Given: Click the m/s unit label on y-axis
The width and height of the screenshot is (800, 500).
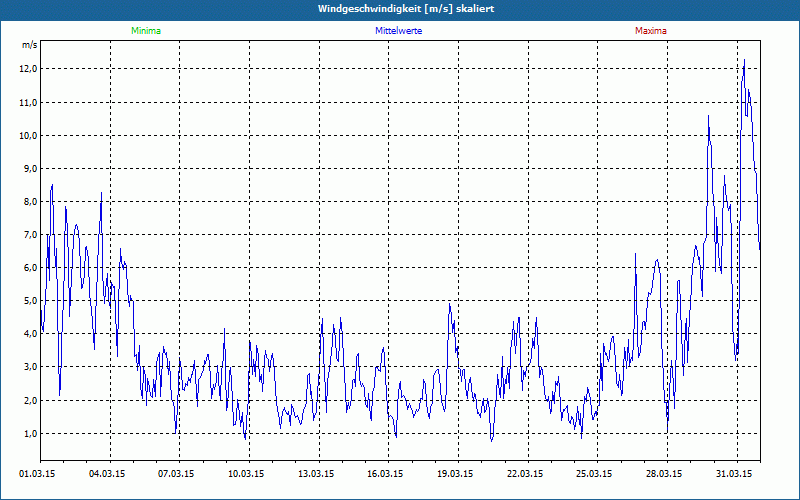Looking at the screenshot, I should (x=30, y=45).
